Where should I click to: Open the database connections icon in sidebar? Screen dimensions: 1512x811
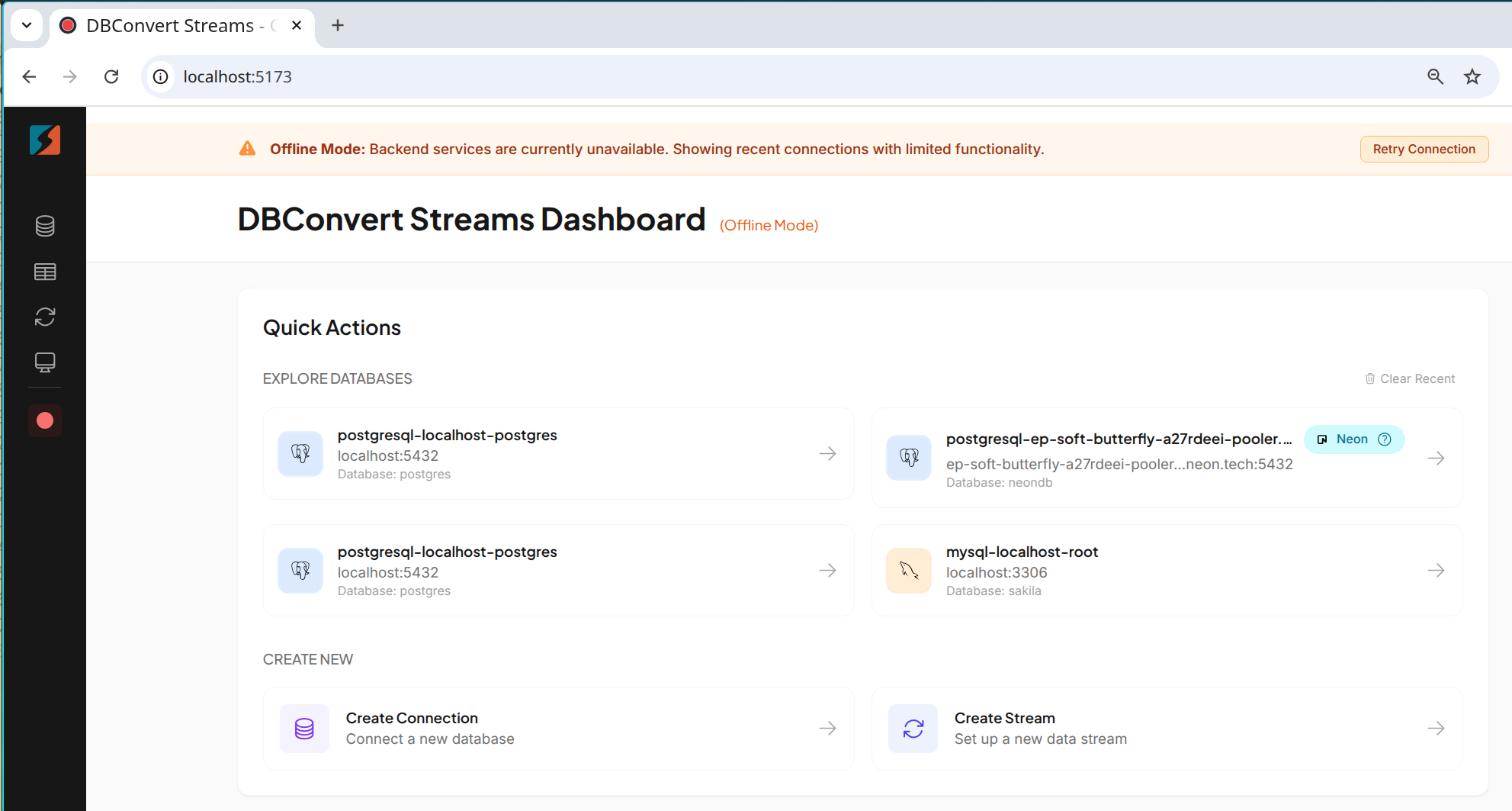pos(44,226)
